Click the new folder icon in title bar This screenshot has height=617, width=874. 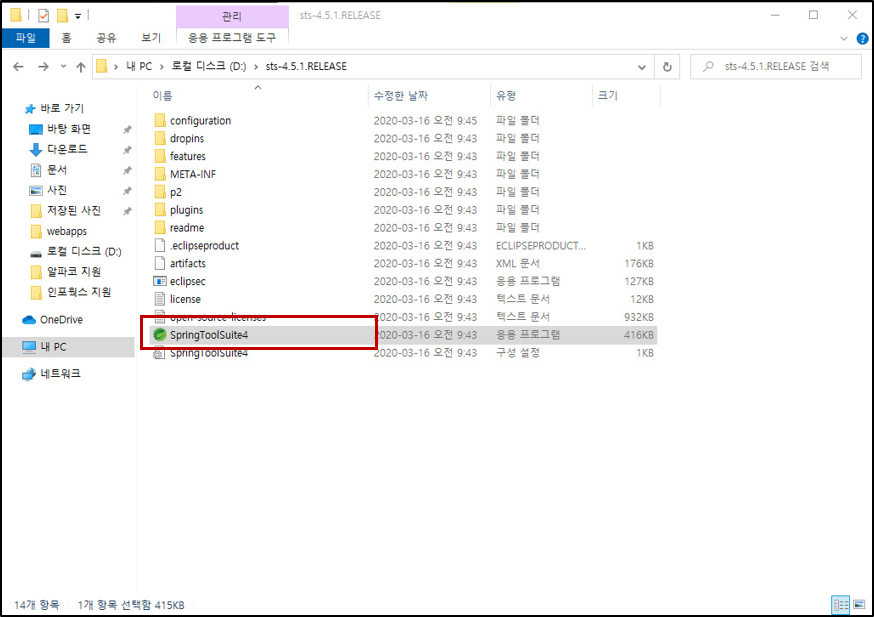(62, 16)
